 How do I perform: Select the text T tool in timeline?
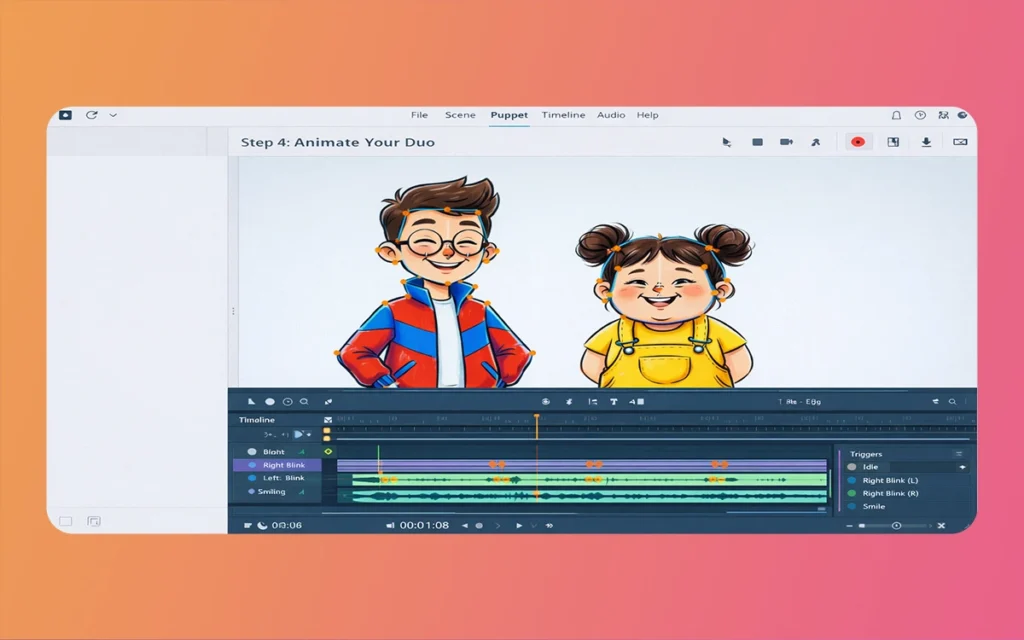(613, 401)
